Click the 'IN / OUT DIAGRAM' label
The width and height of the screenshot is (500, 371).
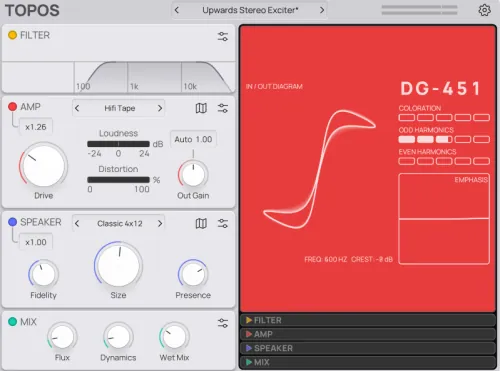pyautogui.click(x=274, y=86)
